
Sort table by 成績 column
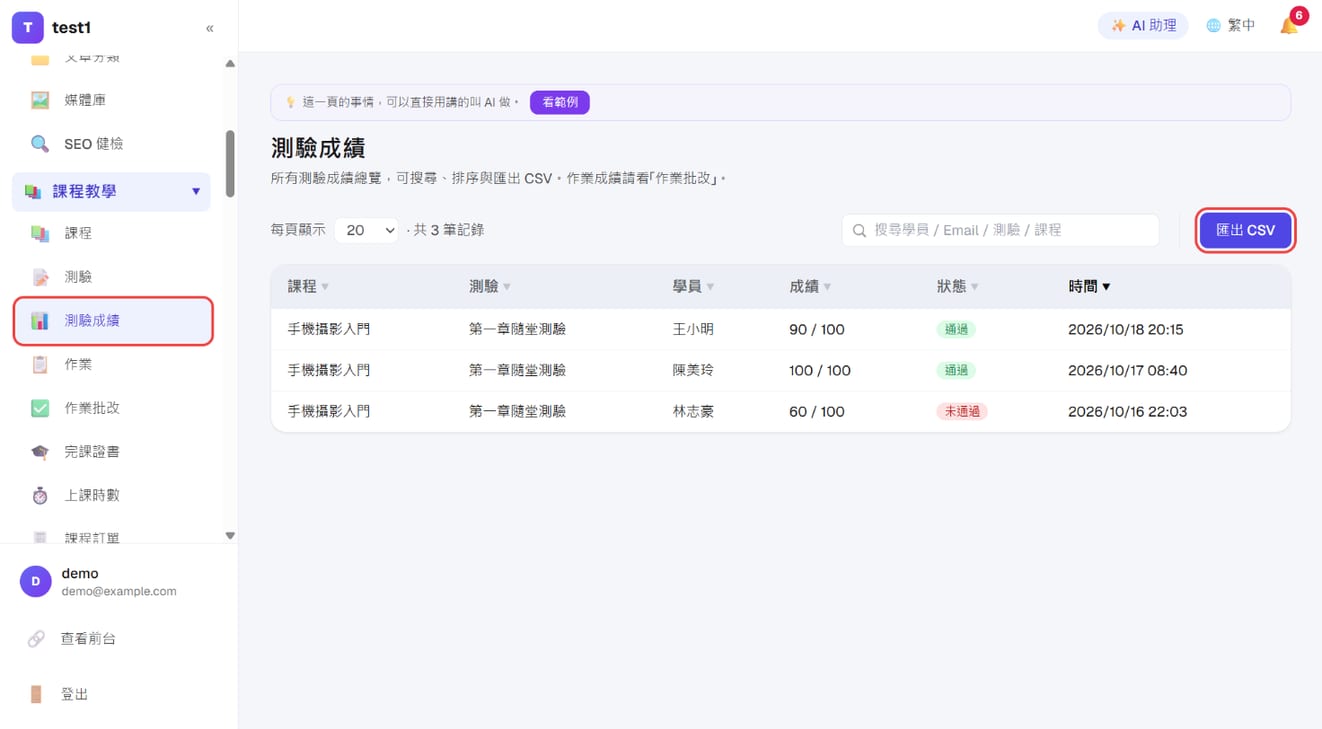[810, 287]
